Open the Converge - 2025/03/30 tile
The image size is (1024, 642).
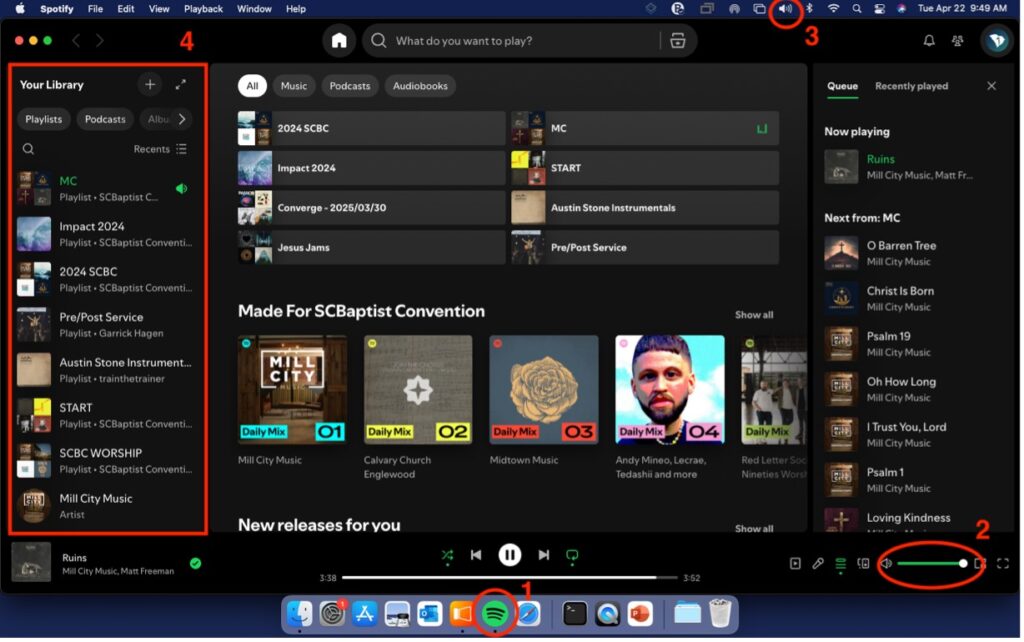[372, 208]
